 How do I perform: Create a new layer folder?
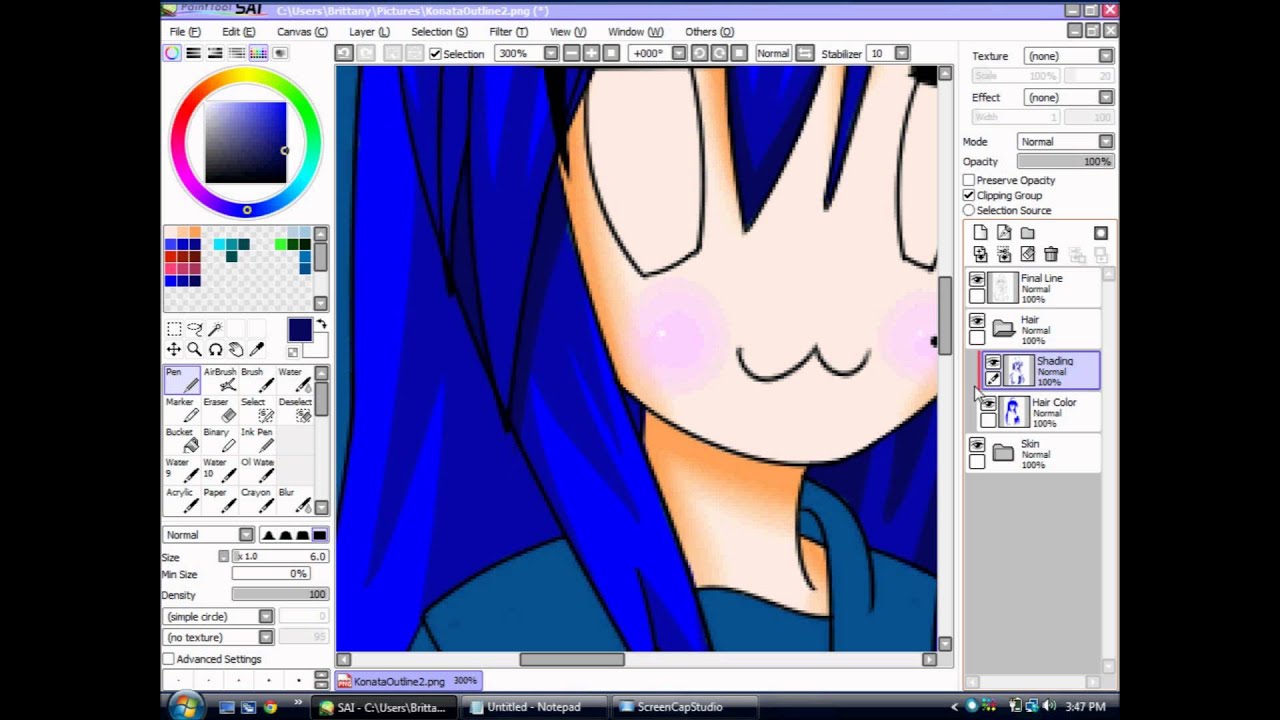(x=1028, y=233)
